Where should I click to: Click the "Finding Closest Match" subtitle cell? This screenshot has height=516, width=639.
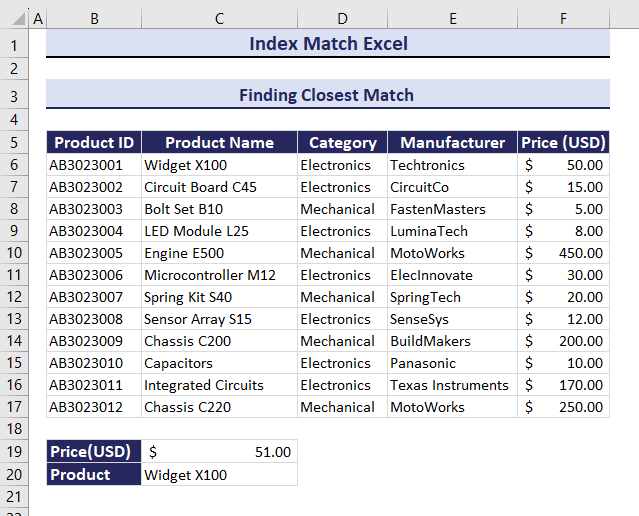tap(328, 95)
